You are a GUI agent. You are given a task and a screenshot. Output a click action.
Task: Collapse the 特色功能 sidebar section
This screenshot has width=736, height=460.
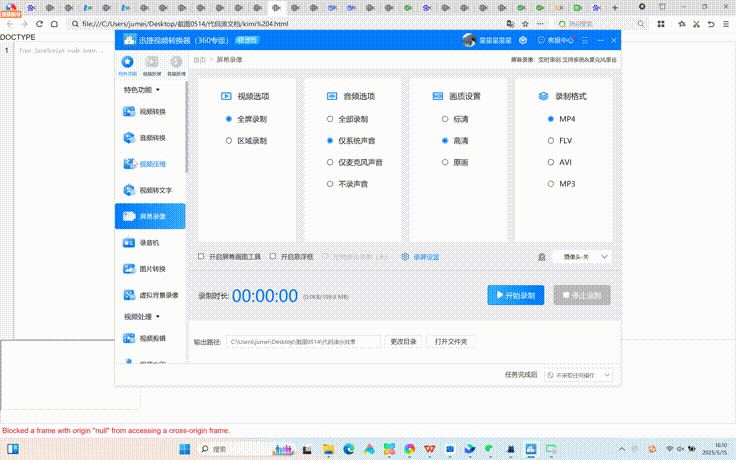pyautogui.click(x=142, y=89)
